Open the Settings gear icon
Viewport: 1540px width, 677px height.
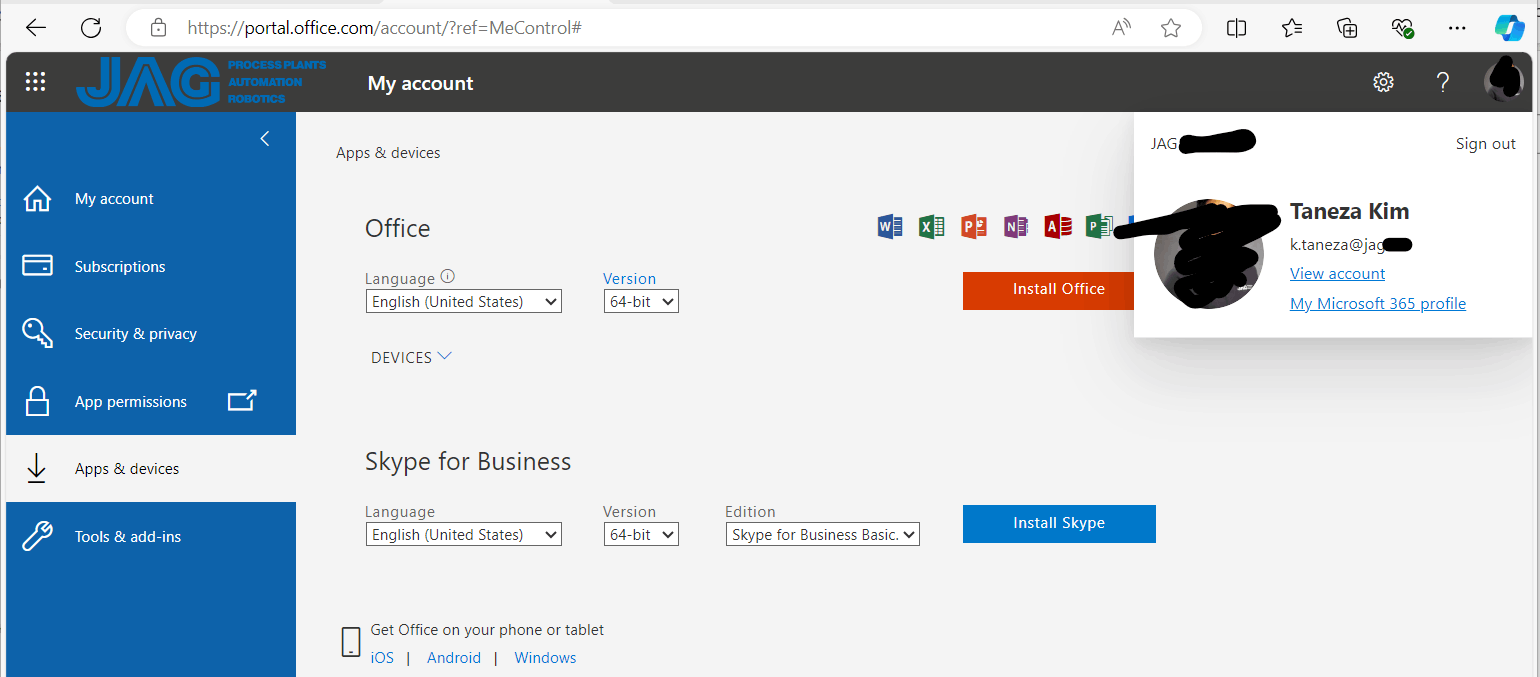[x=1383, y=82]
